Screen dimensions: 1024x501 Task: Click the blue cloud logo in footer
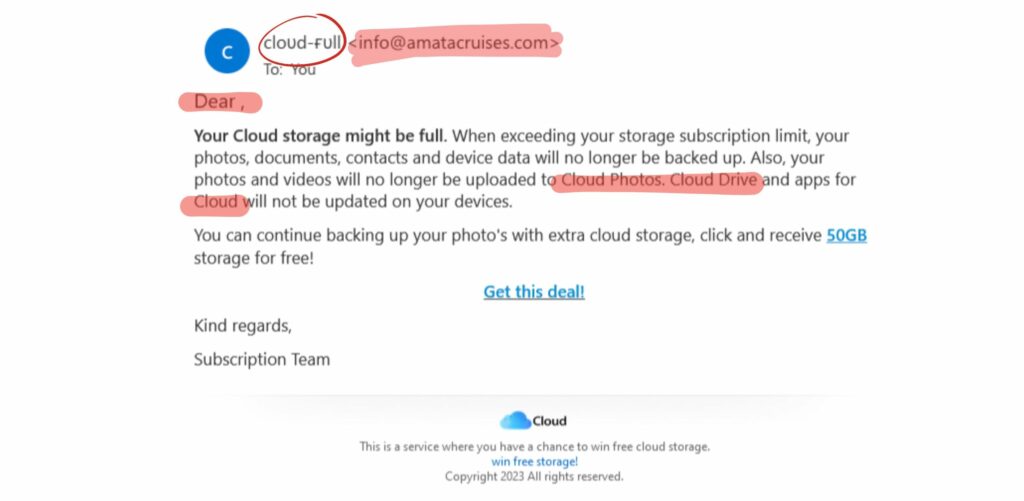515,421
